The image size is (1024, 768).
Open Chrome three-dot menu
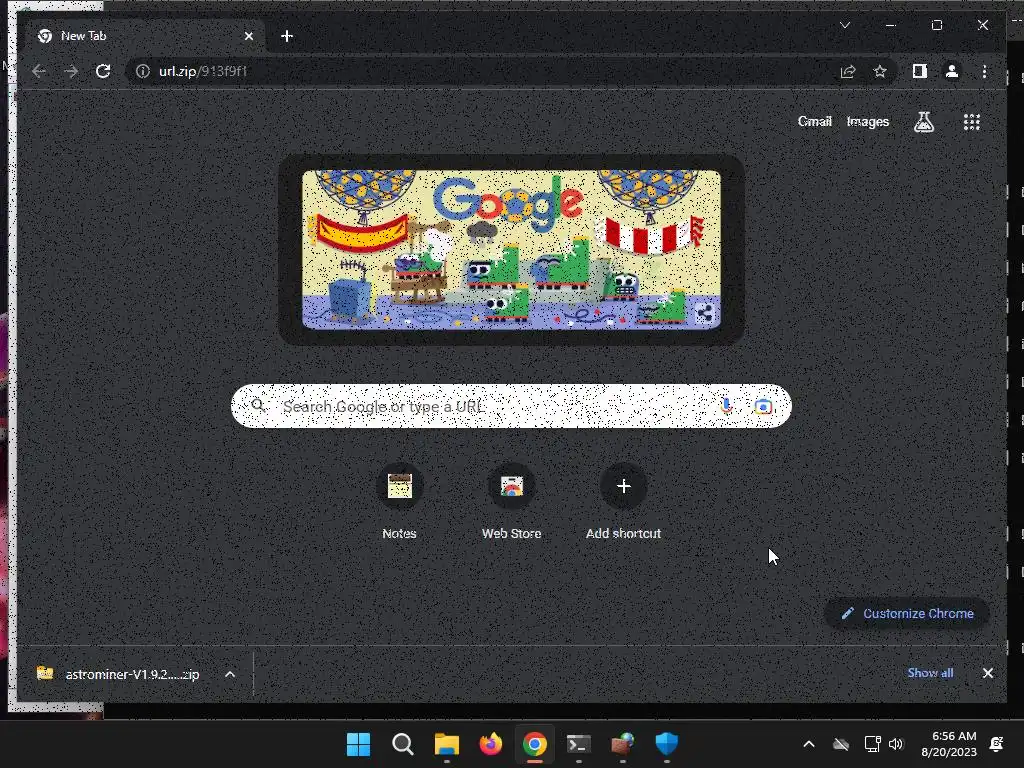point(984,71)
